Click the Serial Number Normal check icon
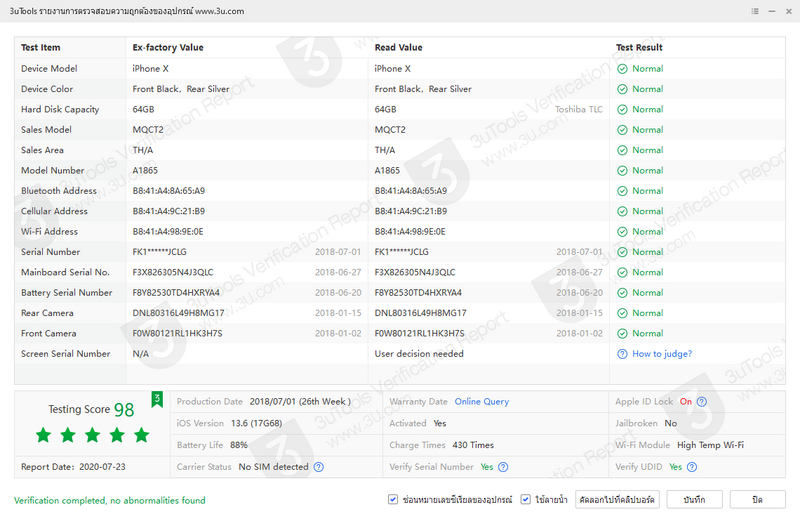800x526 pixels. [x=622, y=252]
